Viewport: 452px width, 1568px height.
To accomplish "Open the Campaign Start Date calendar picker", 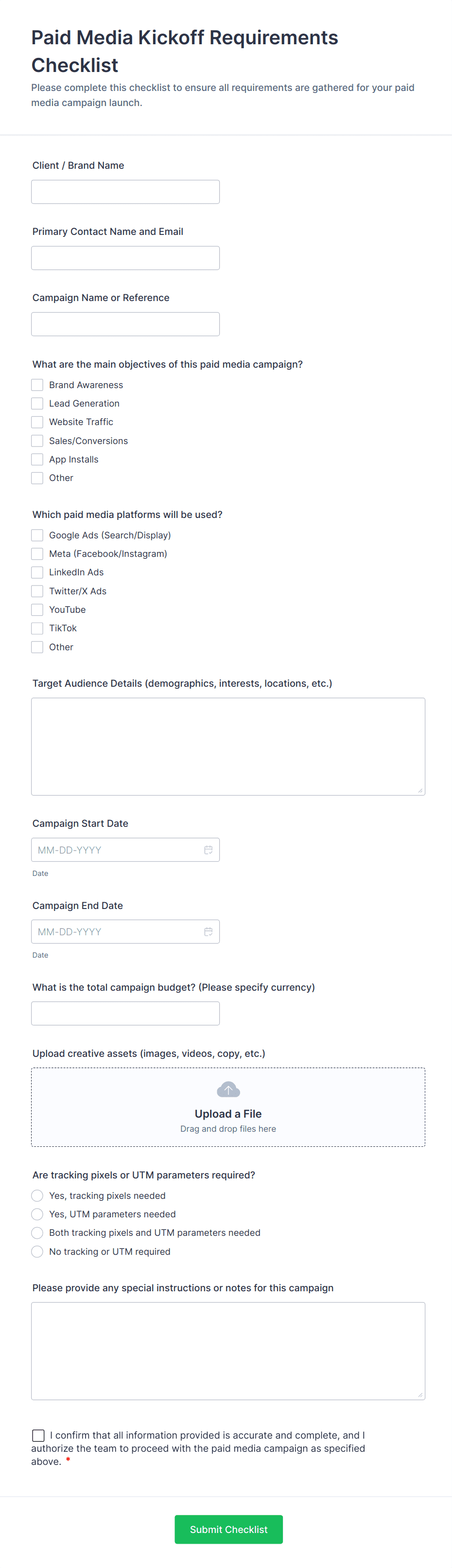I will point(209,849).
